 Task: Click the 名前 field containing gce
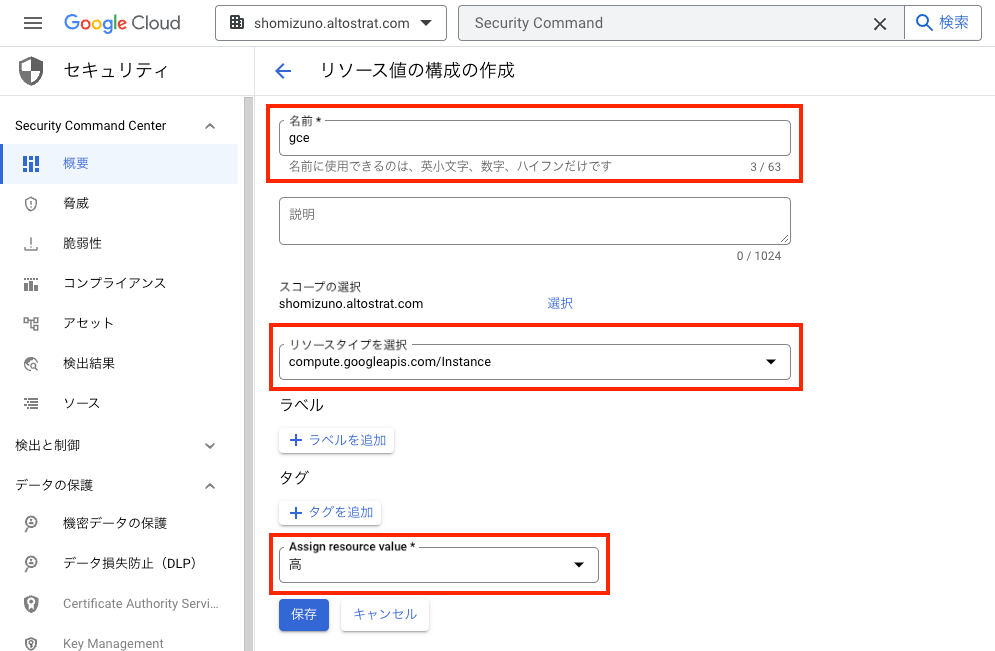pyautogui.click(x=534, y=138)
